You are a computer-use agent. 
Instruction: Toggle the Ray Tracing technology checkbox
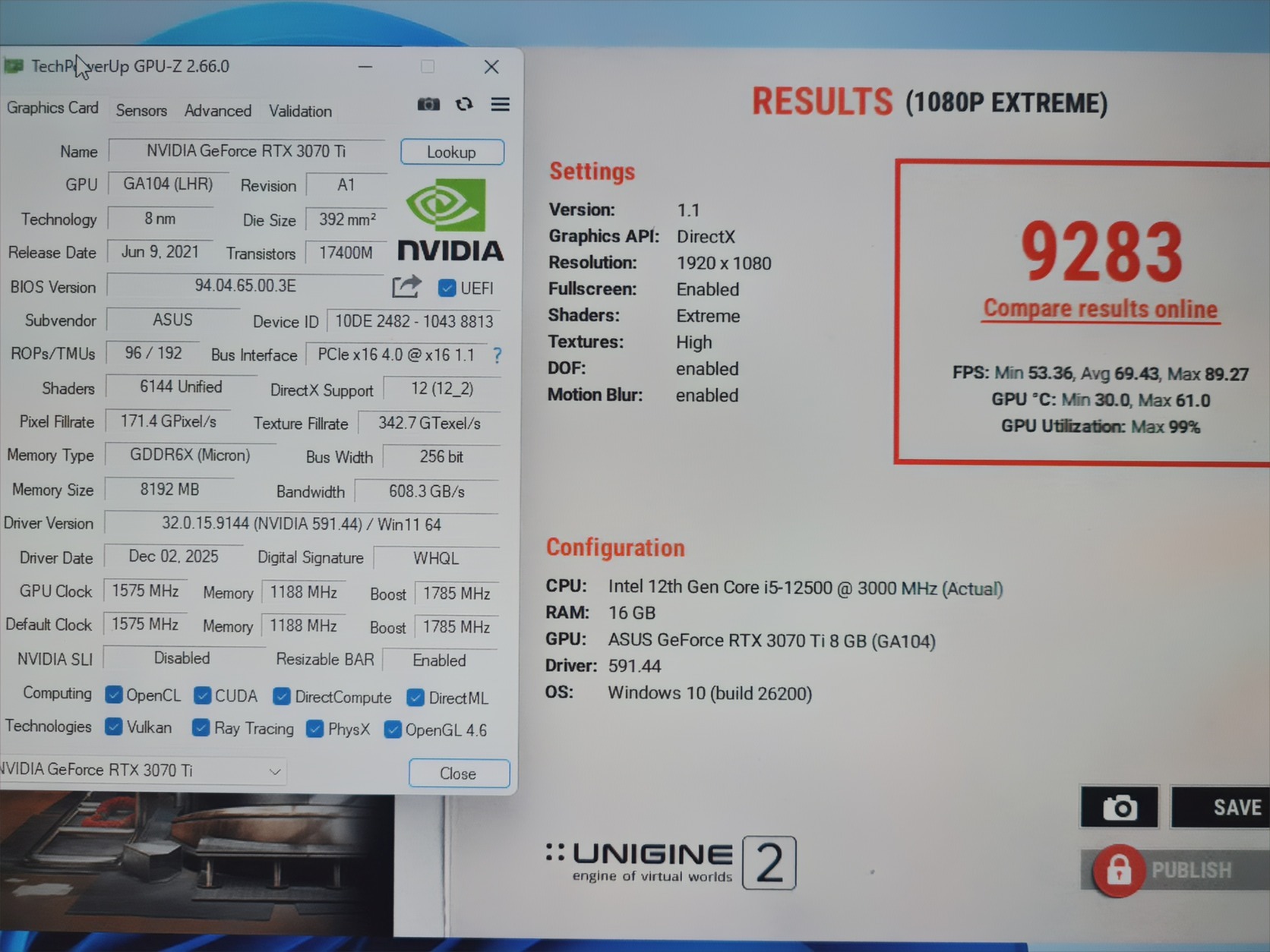pos(201,728)
